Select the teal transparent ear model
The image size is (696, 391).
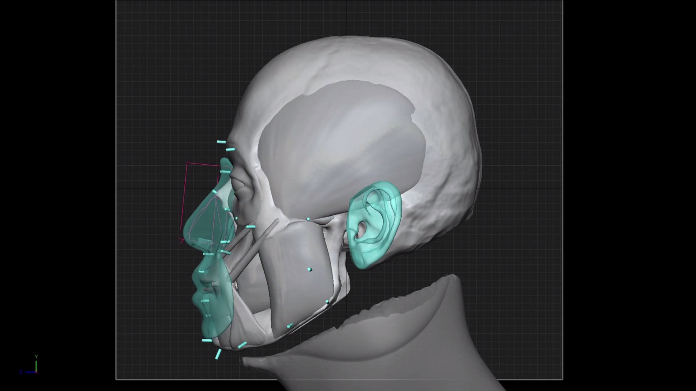pos(374,224)
